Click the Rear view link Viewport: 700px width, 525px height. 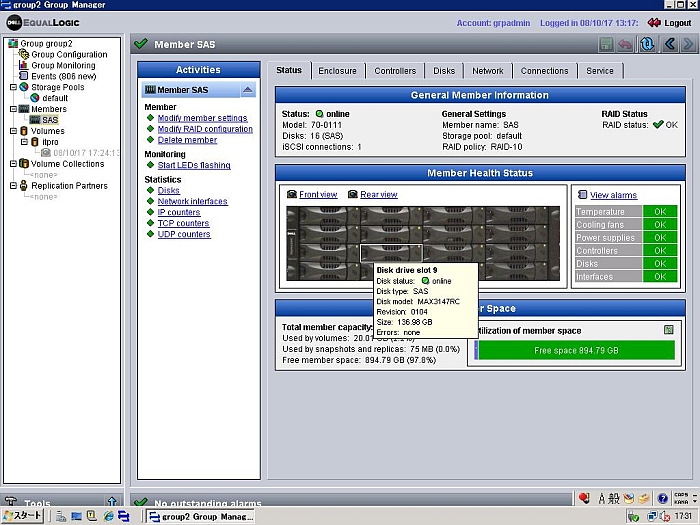pos(378,194)
